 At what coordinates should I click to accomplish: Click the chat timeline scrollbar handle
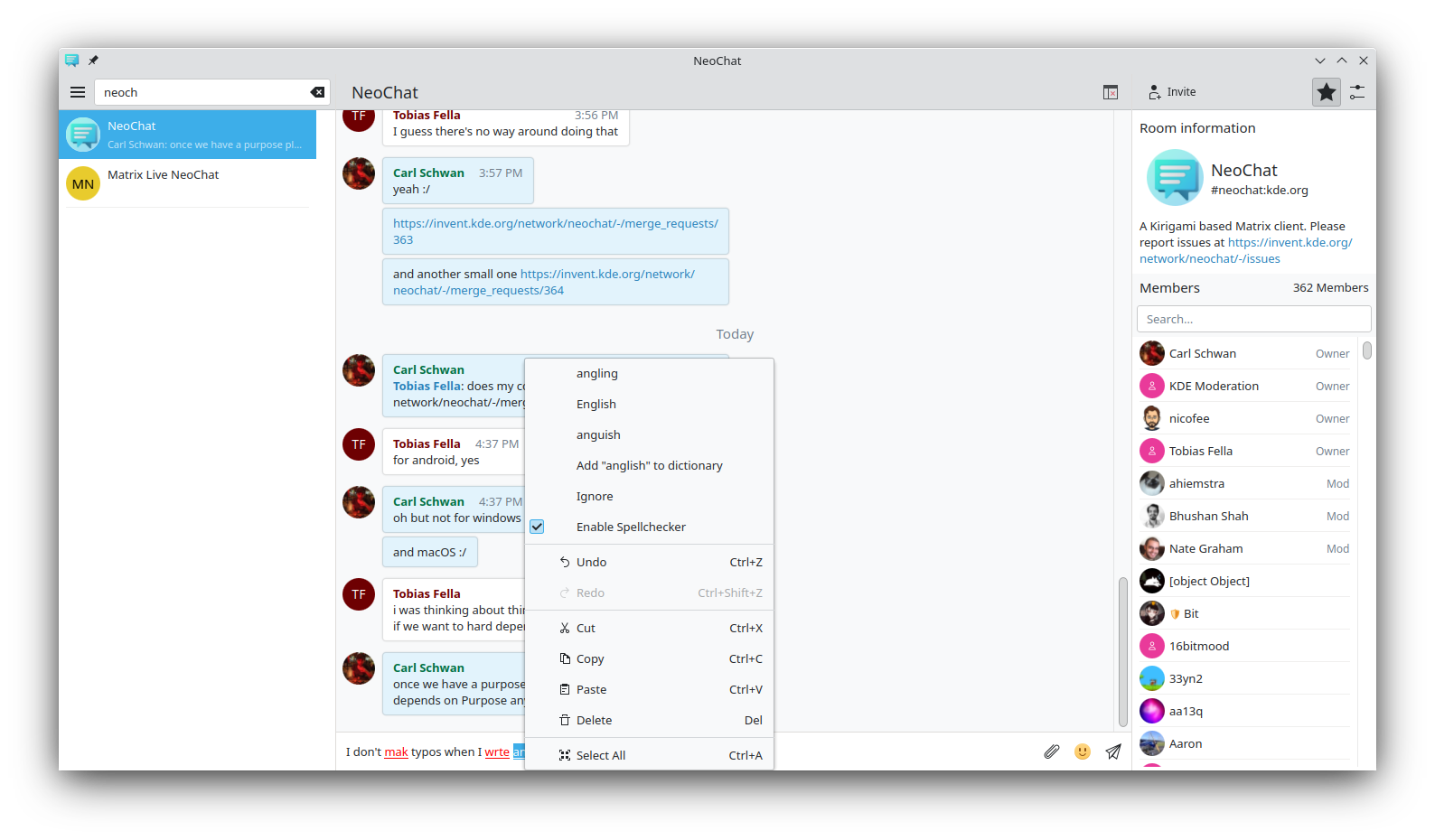point(1122,650)
